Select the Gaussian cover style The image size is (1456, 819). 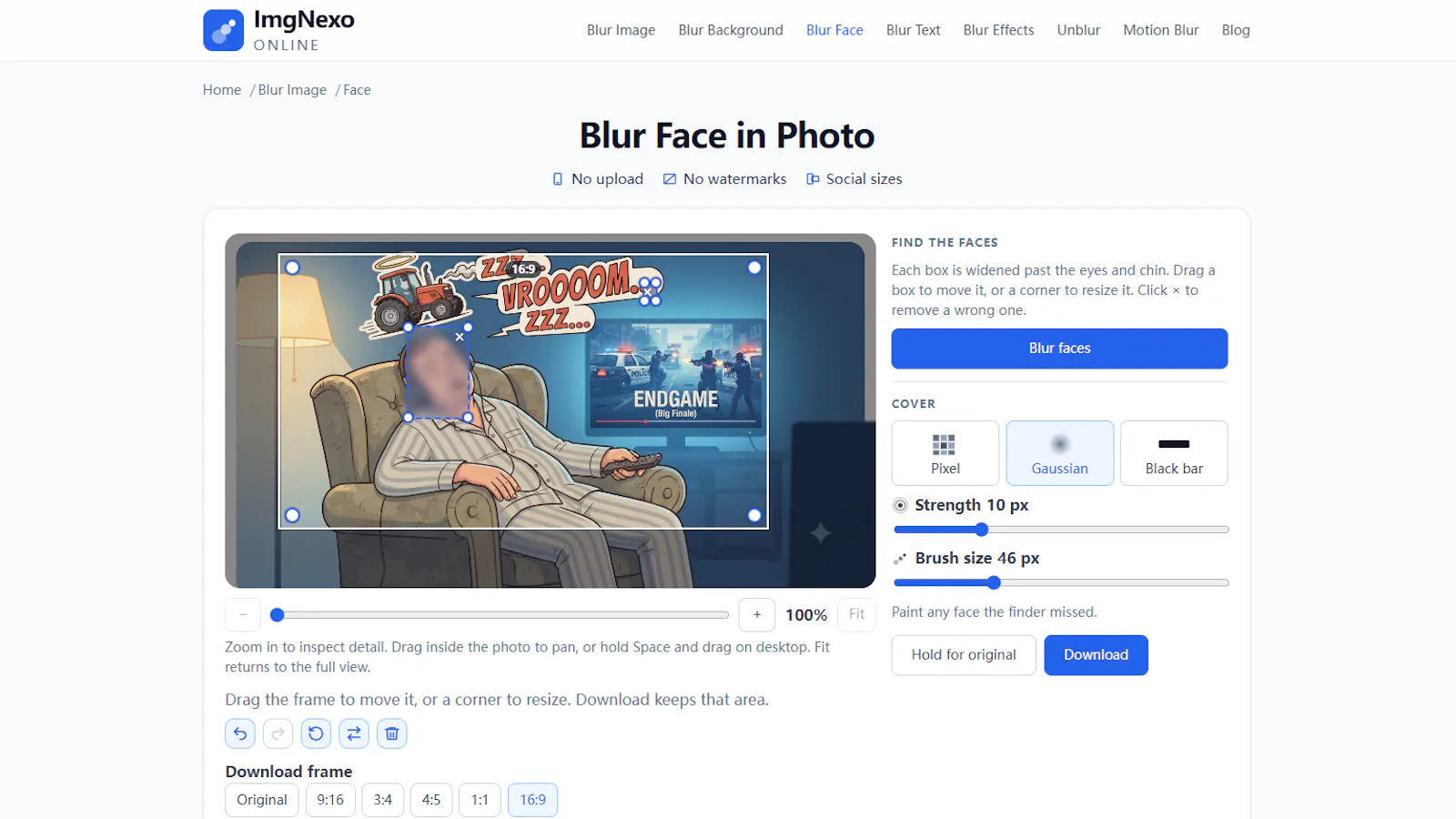click(1060, 453)
